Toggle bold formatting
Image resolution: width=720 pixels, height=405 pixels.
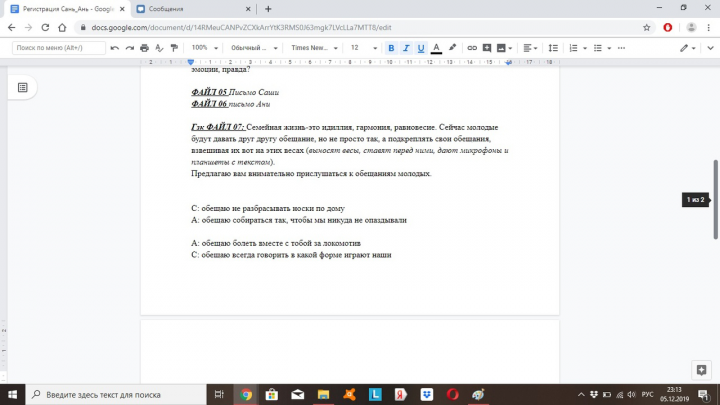391,48
